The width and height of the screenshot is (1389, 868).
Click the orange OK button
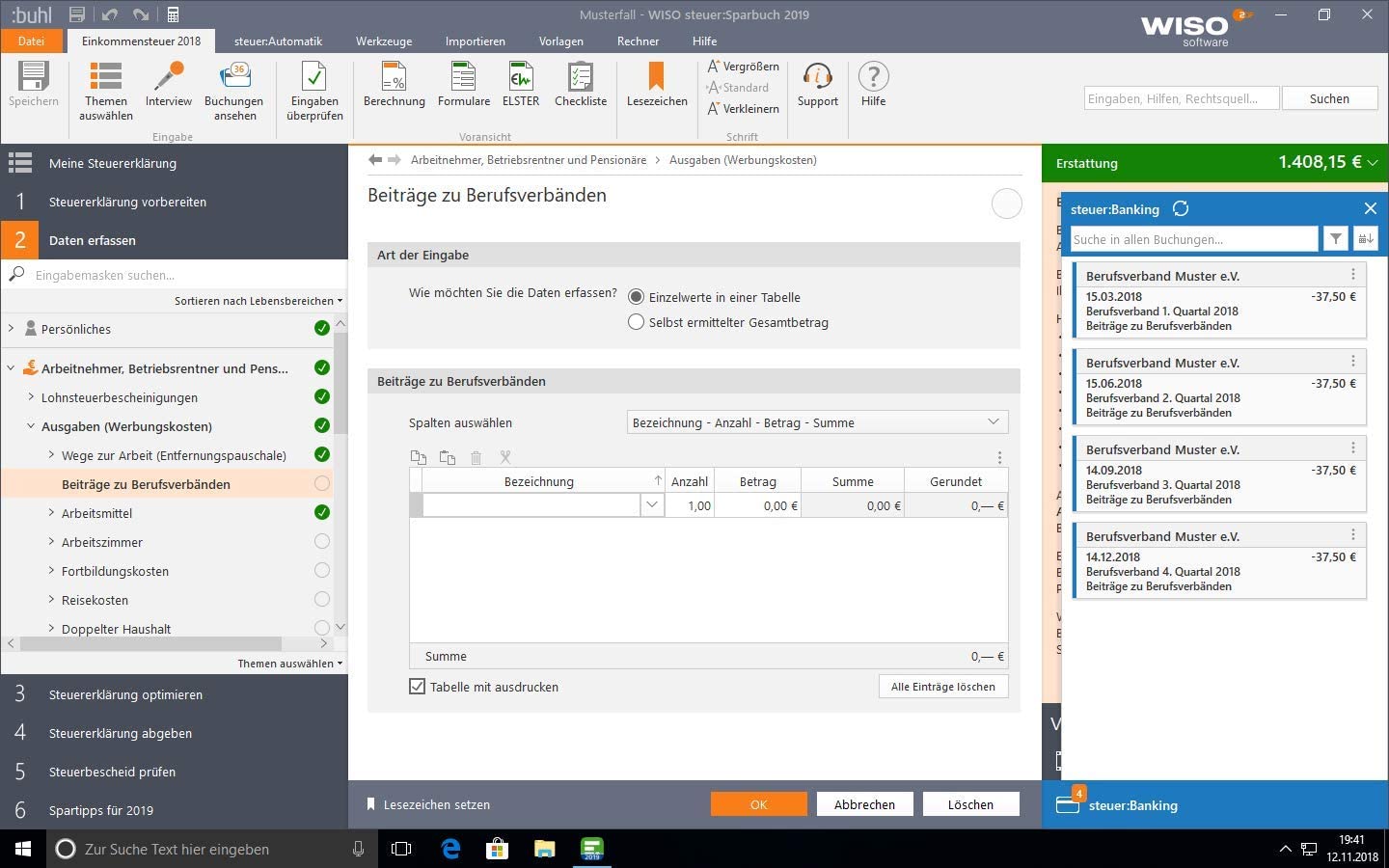(758, 804)
